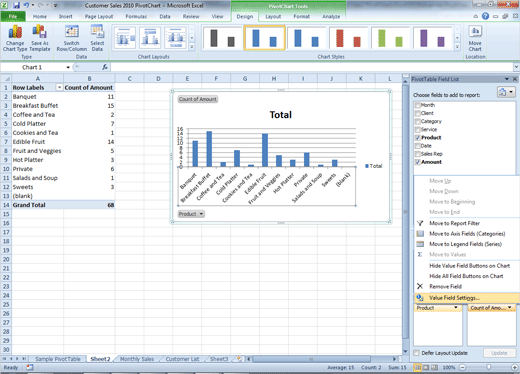Image resolution: width=520 pixels, height=374 pixels.
Task: Choose Move to Legend Fields (Series)
Action: click(467, 244)
